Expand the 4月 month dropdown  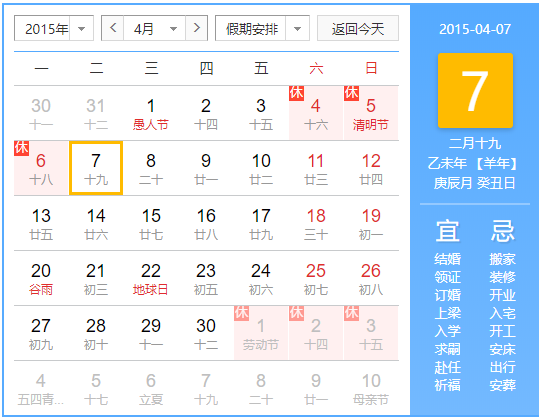[x=154, y=28]
